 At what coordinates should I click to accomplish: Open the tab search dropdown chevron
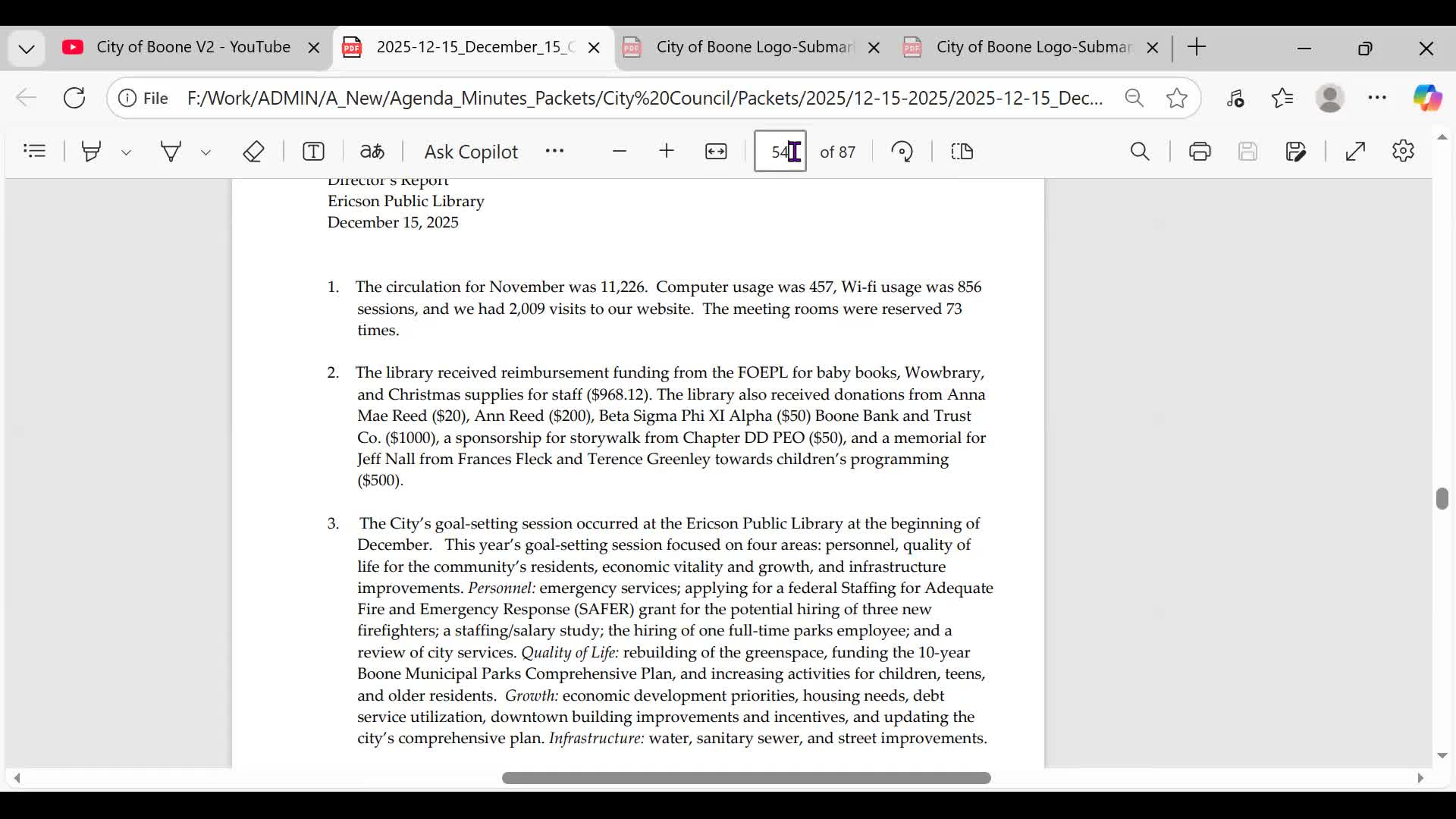[27, 49]
